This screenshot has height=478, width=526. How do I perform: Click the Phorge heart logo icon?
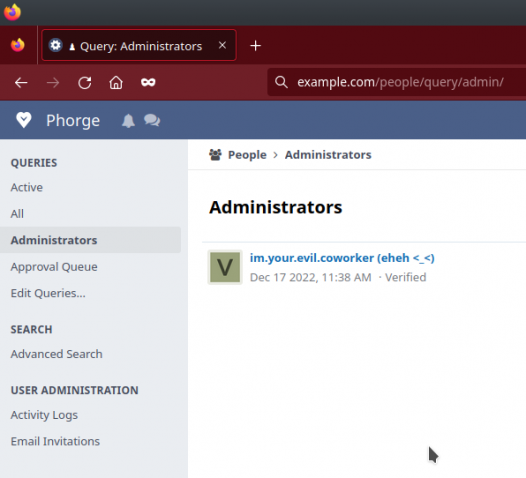[24, 120]
